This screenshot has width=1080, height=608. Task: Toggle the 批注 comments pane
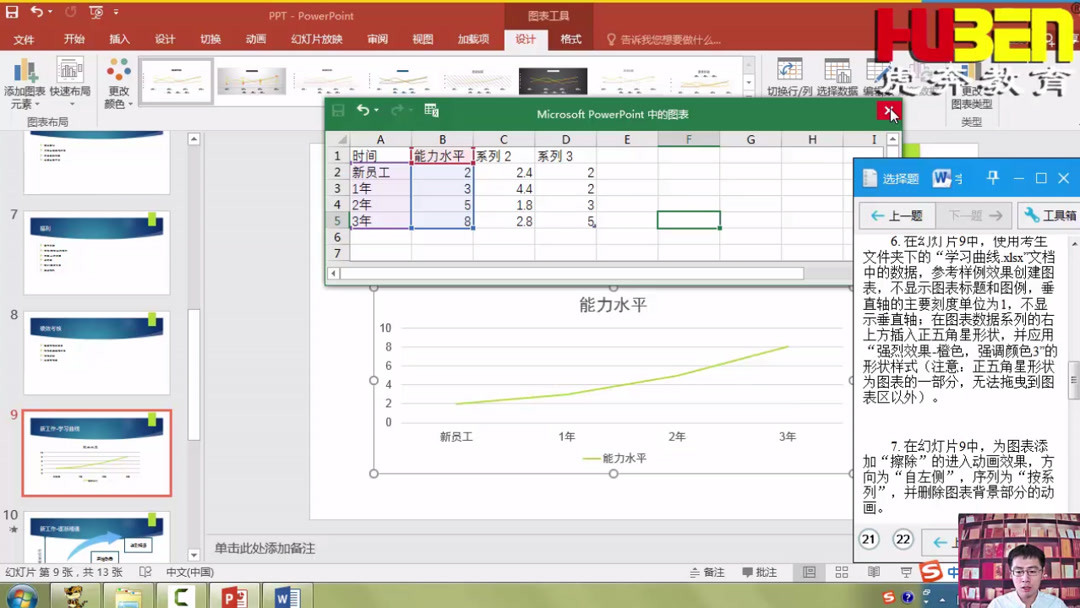pyautogui.click(x=759, y=571)
